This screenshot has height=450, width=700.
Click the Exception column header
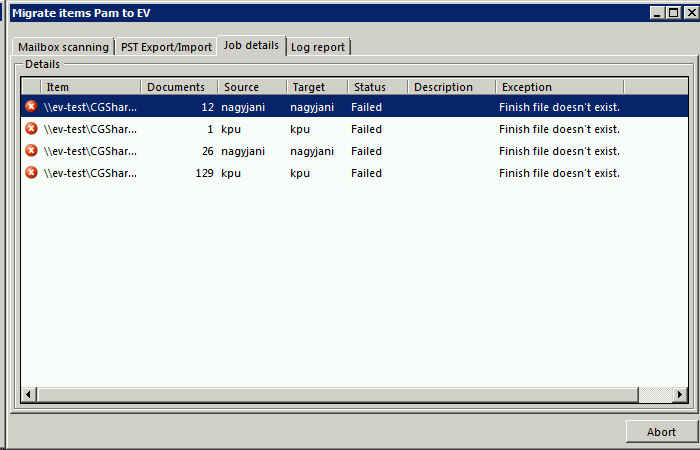pos(558,87)
